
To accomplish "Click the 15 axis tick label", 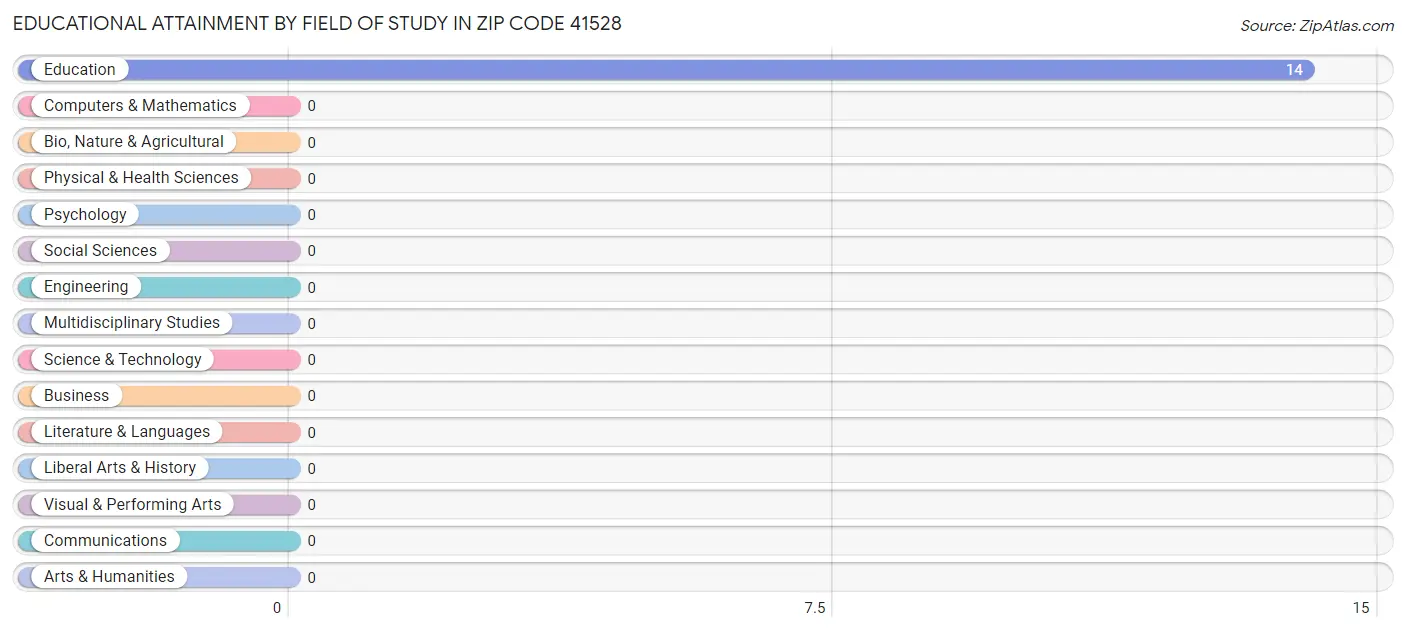I will click(1361, 608).
